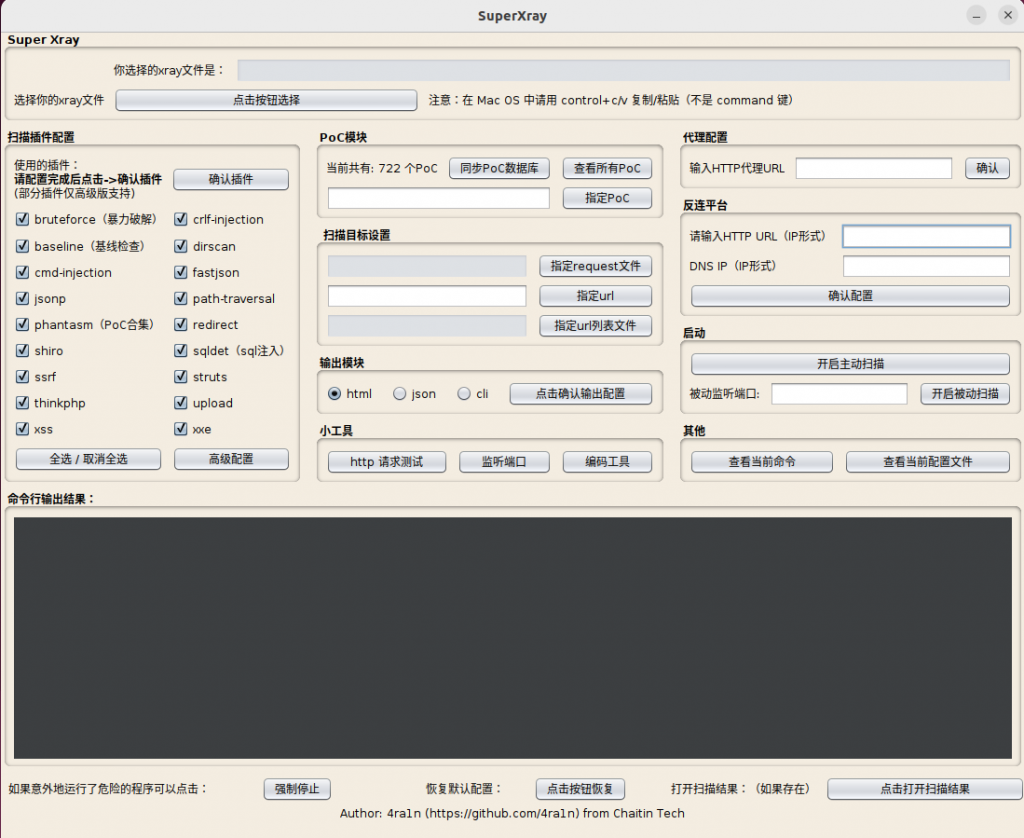Click 开启被动扫描 to start passive scan
Viewport: 1024px width, 838px height.
click(x=964, y=394)
